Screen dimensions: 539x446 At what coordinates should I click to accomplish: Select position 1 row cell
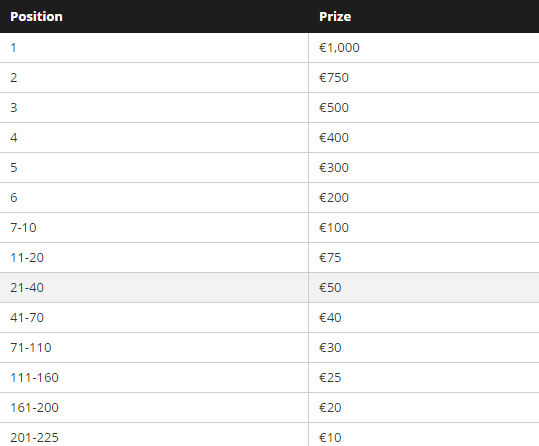coord(154,48)
